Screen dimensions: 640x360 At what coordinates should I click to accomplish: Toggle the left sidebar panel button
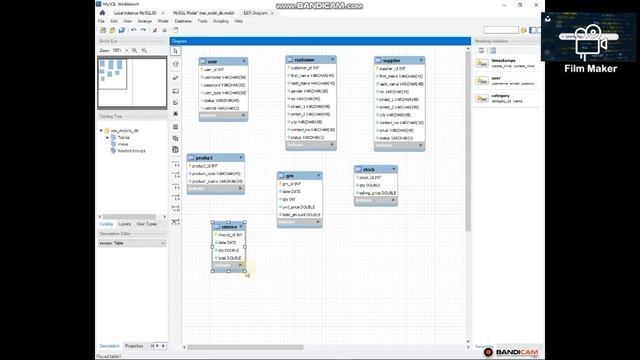[533, 30]
